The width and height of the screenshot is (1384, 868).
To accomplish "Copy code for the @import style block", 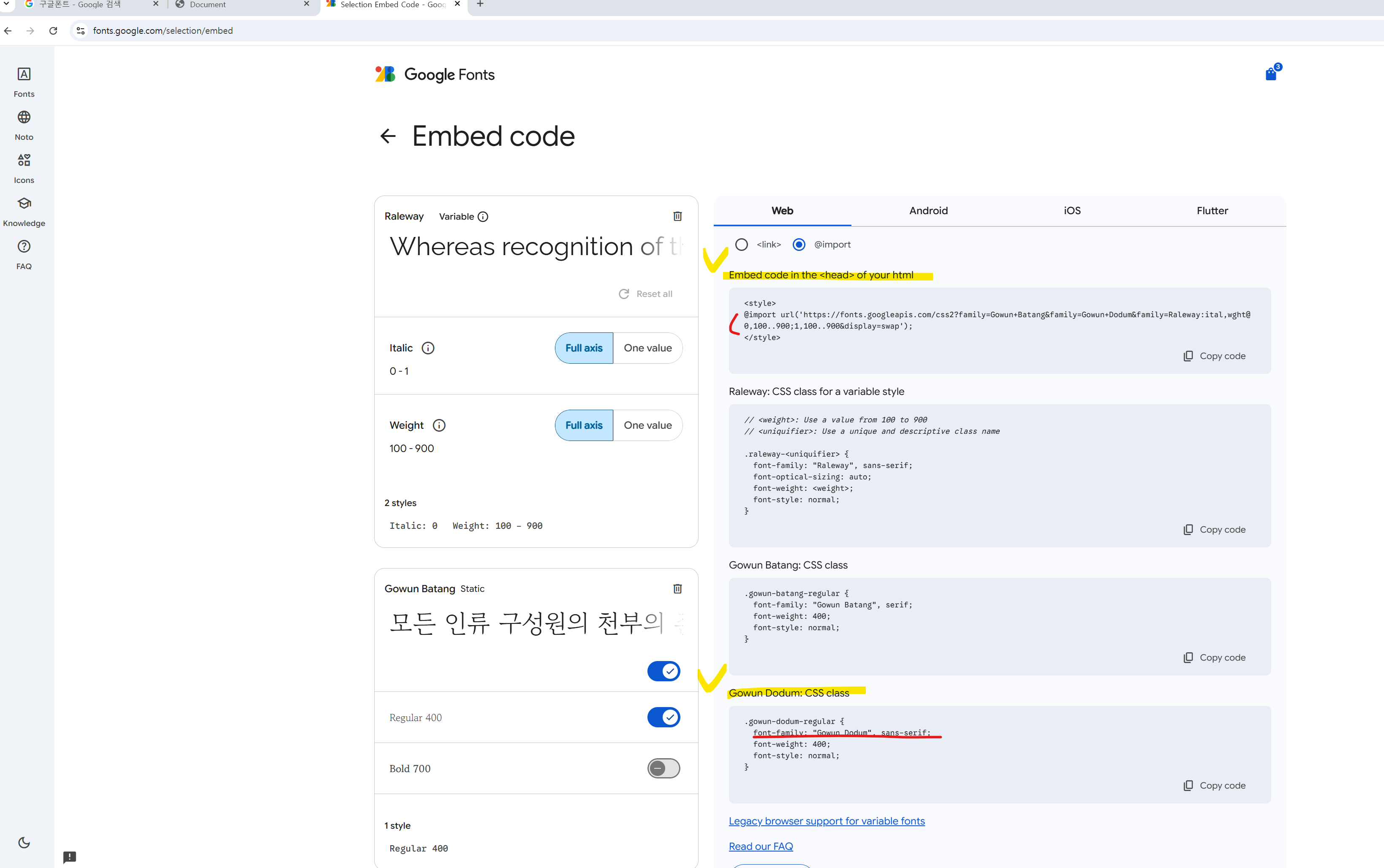I will coord(1215,356).
